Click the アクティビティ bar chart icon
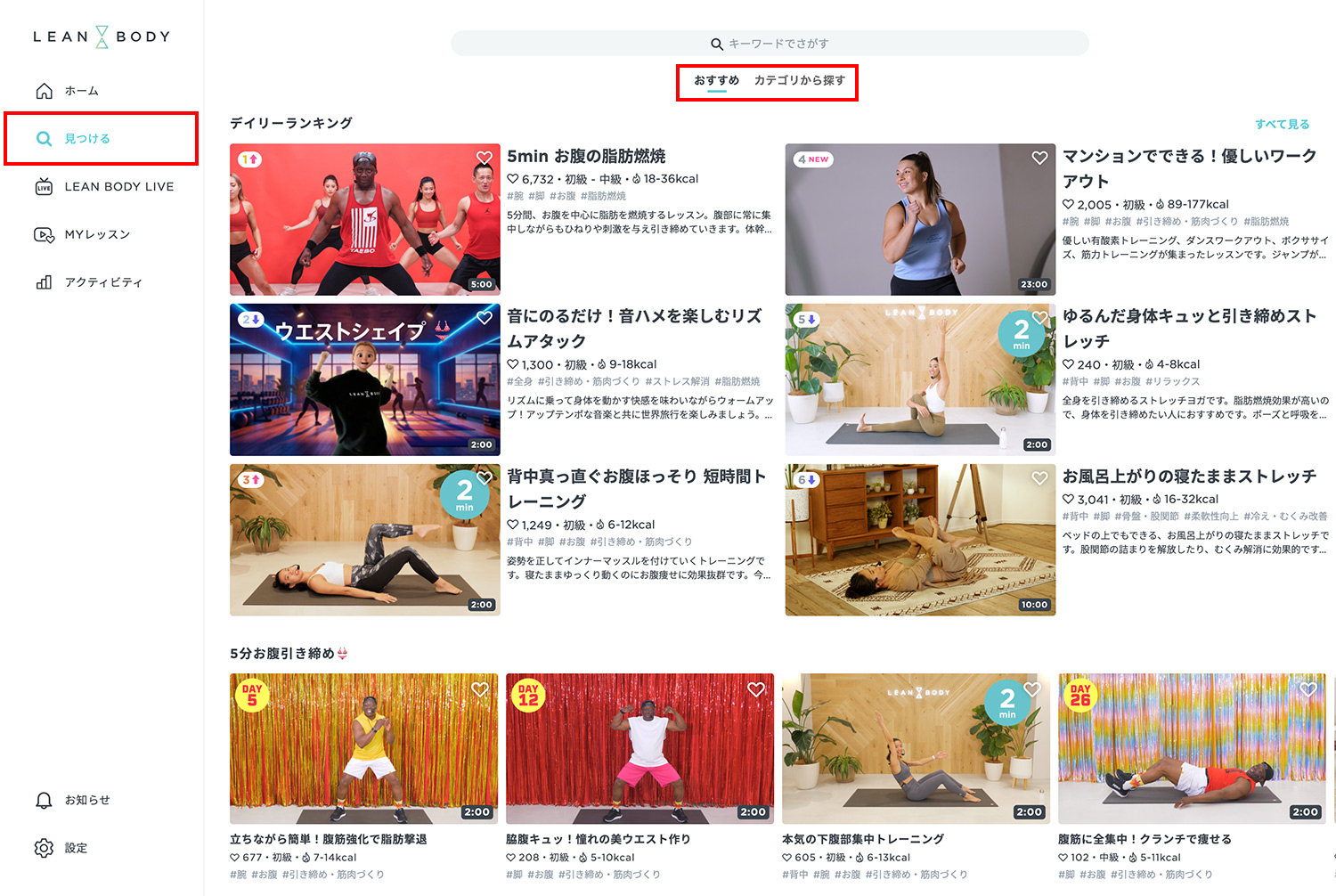Screen dimensions: 1336x896 coord(44,282)
